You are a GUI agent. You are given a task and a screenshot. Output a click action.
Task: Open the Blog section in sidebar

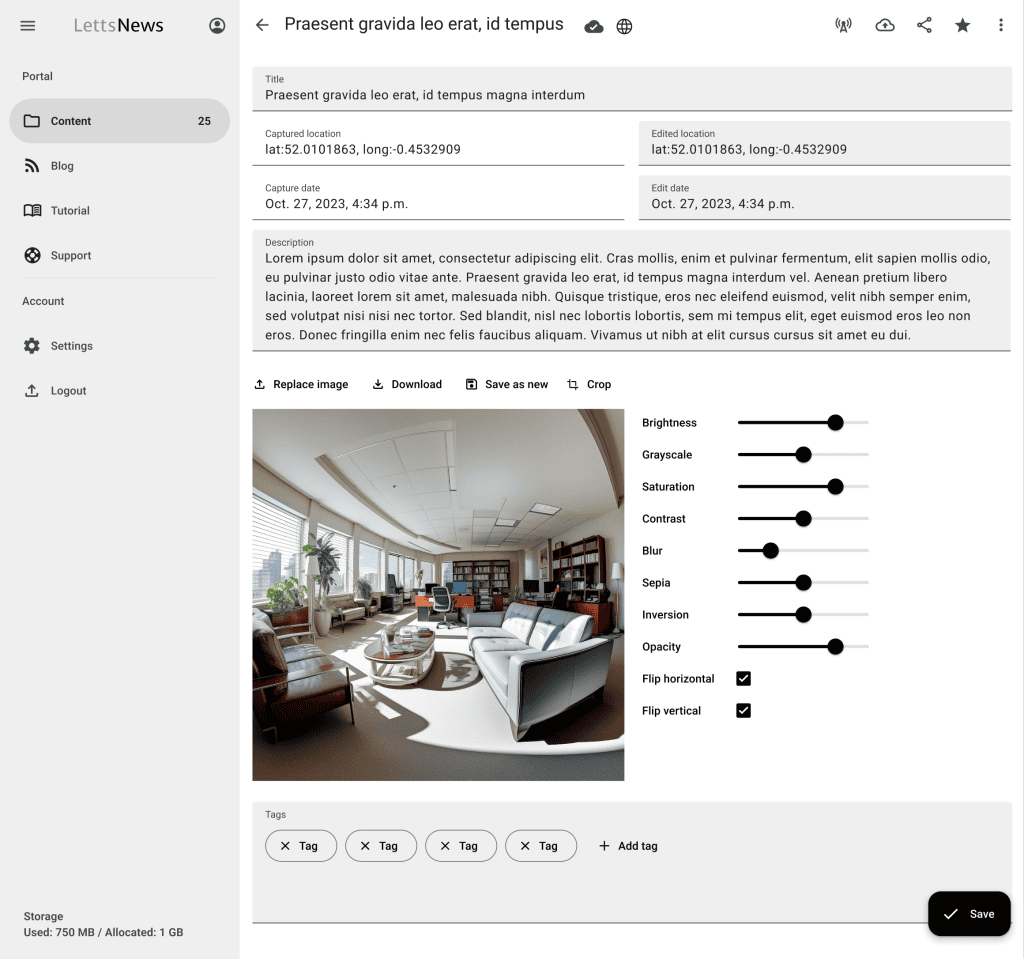62,166
